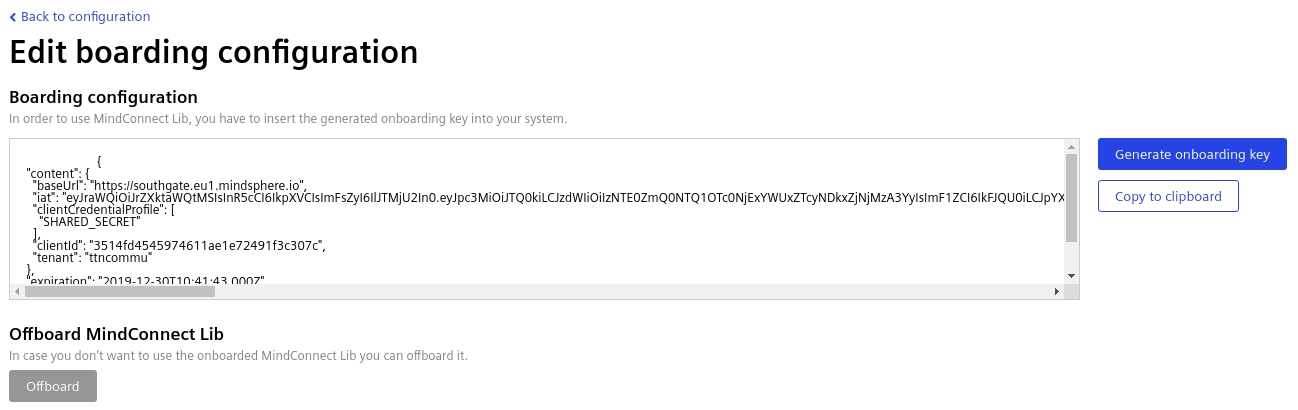Click the right arrow of the horizontal scrollbar
Image resolution: width=1298 pixels, height=410 pixels.
[x=1057, y=291]
